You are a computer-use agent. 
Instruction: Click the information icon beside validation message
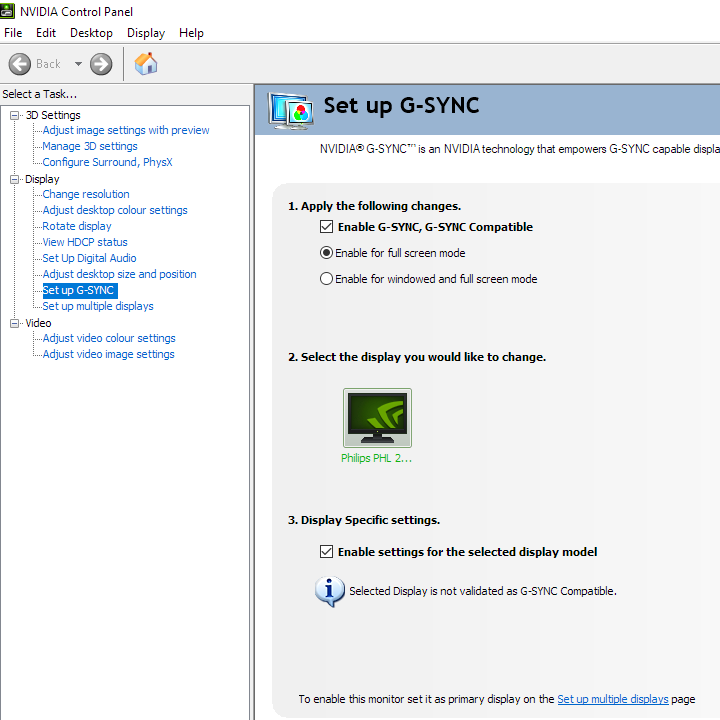pos(329,591)
